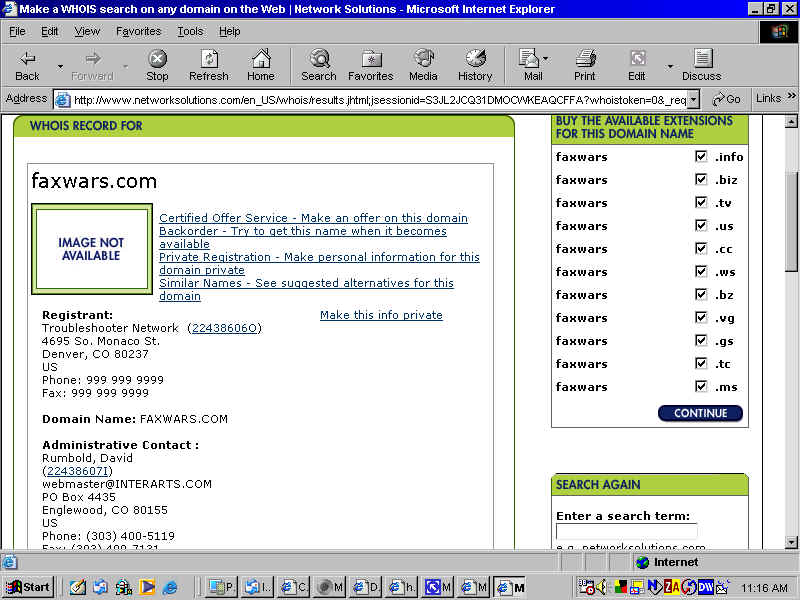Open the taskbar button labeled P

[222, 587]
